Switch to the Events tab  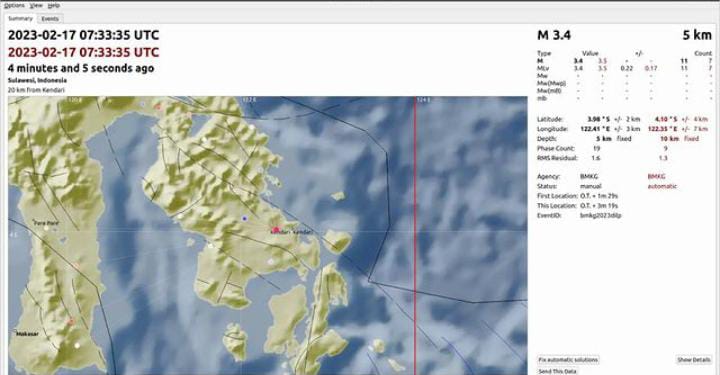[50, 19]
